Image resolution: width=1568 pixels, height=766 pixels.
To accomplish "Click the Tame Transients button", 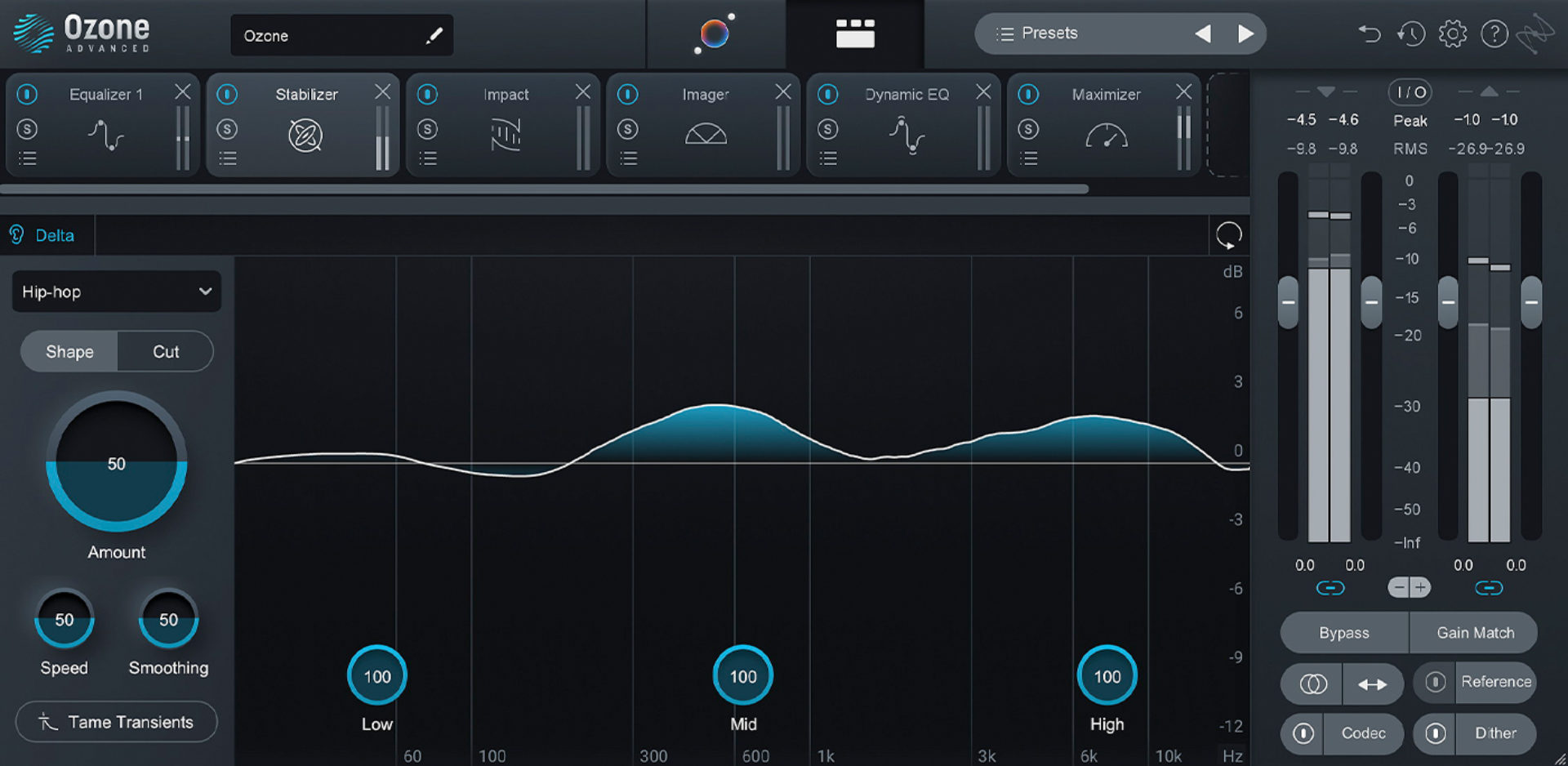I will [116, 722].
